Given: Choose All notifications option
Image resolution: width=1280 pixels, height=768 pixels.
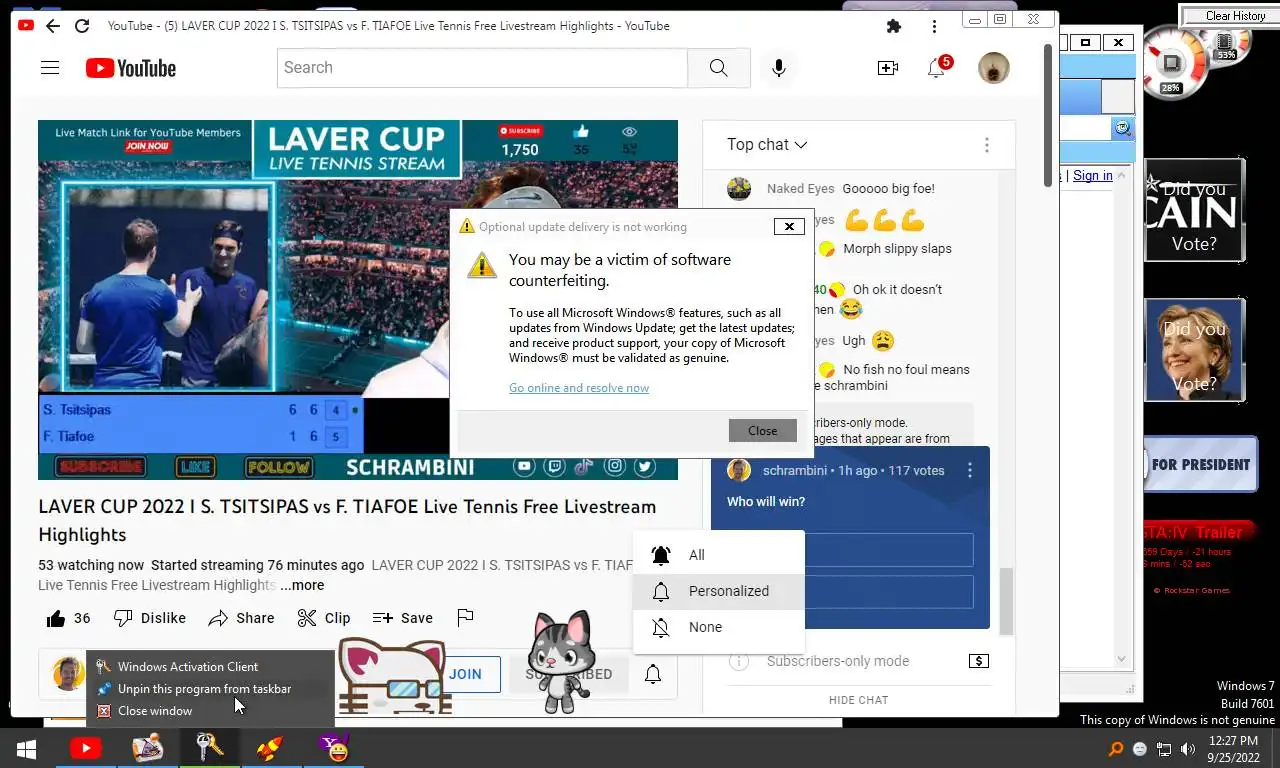Looking at the screenshot, I should click(718, 555).
